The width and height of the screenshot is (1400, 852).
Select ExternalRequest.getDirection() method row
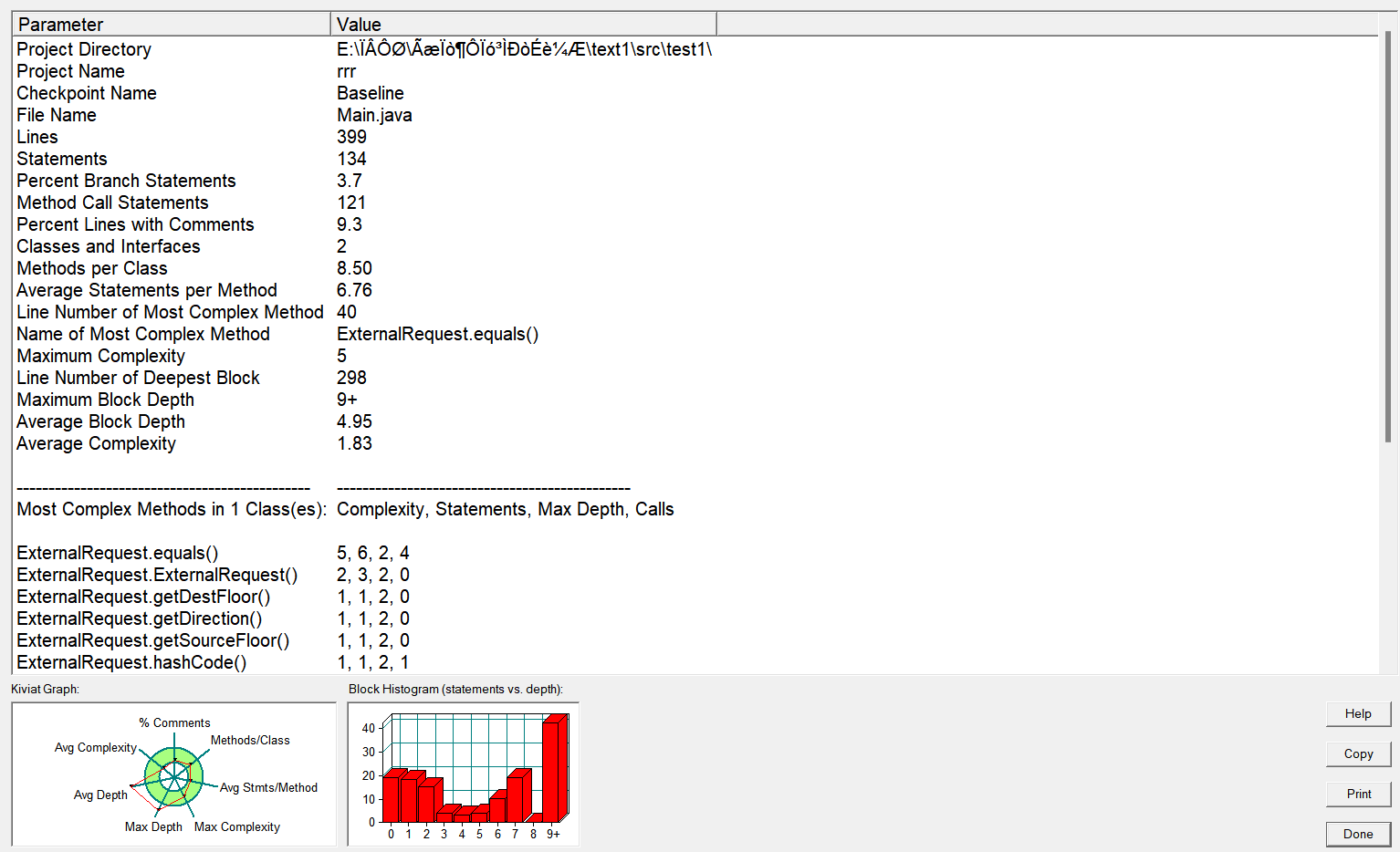click(695, 618)
